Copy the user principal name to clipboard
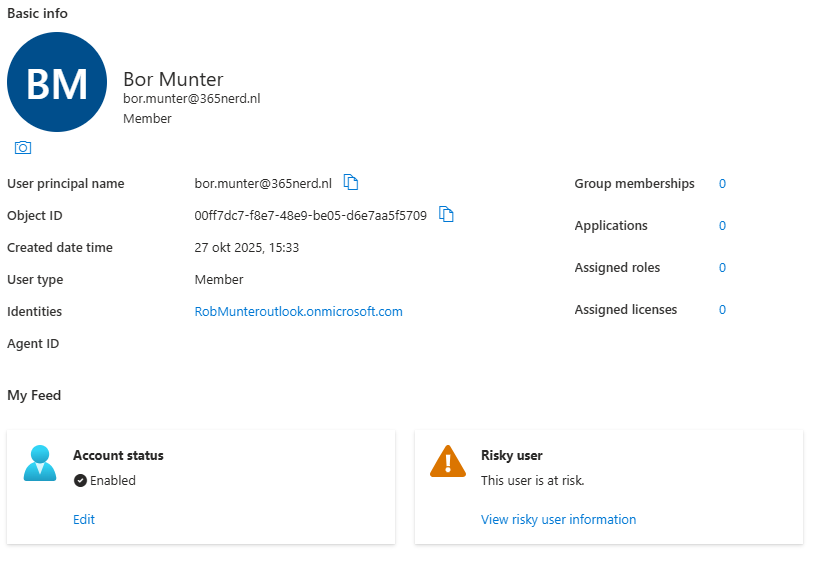Screen dimensions: 817x565 [351, 182]
